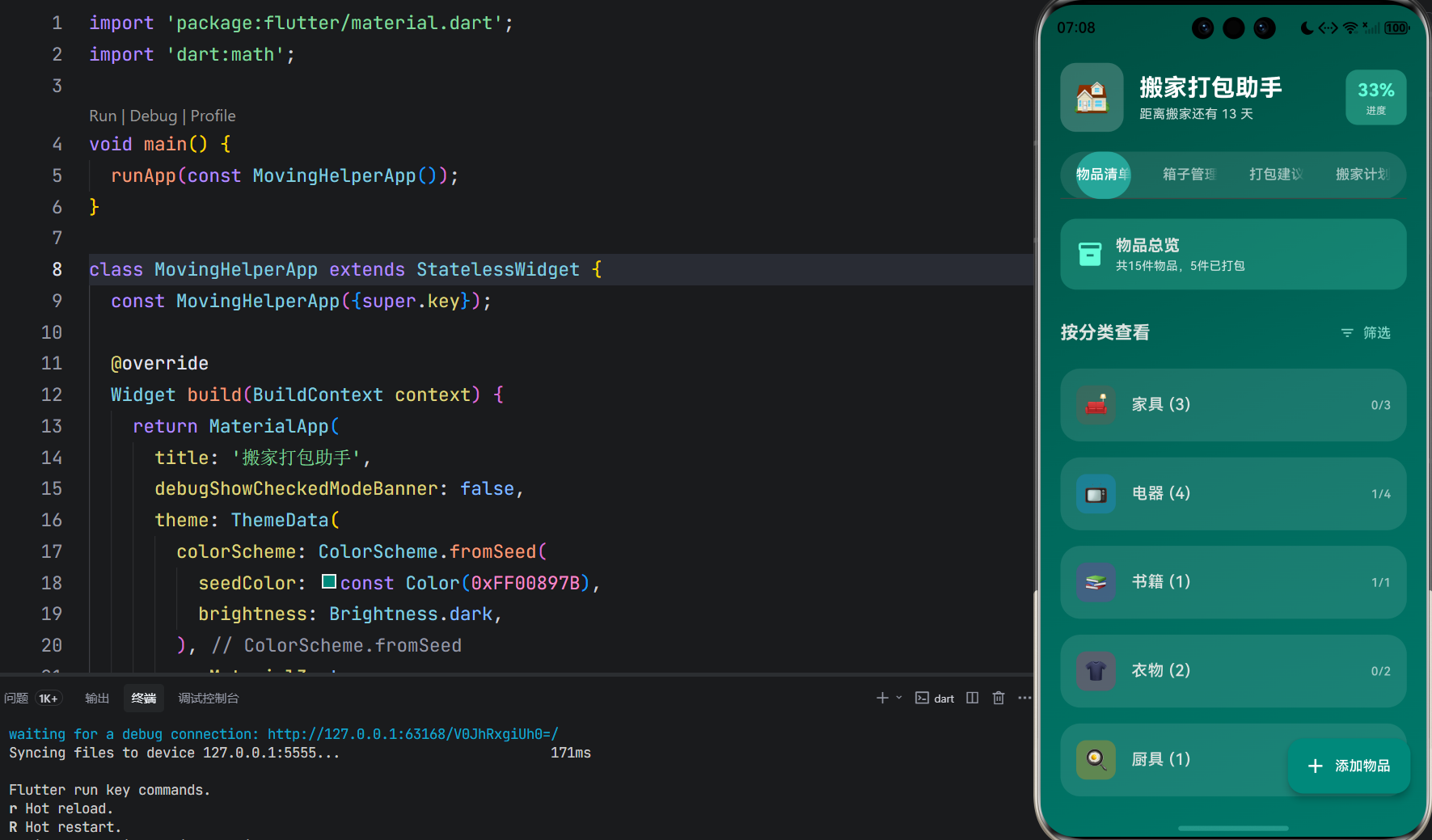Open the 衣物 (2) category row
Image resolution: width=1432 pixels, height=840 pixels.
click(x=1233, y=671)
